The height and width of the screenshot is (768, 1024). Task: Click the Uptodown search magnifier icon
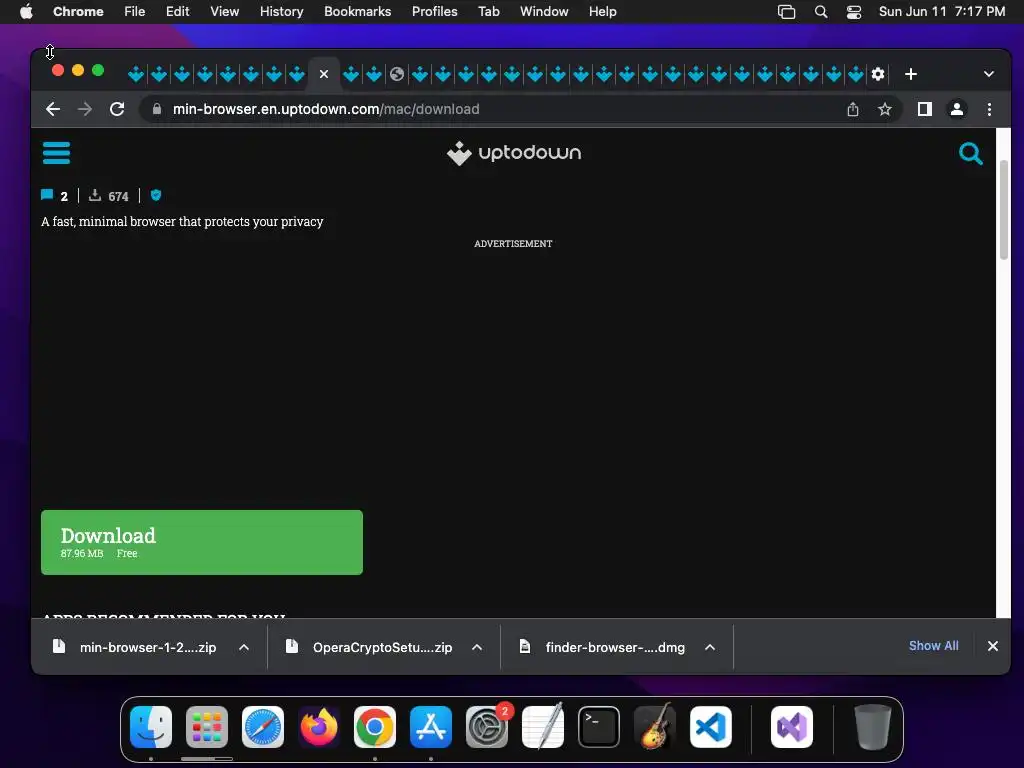(970, 153)
